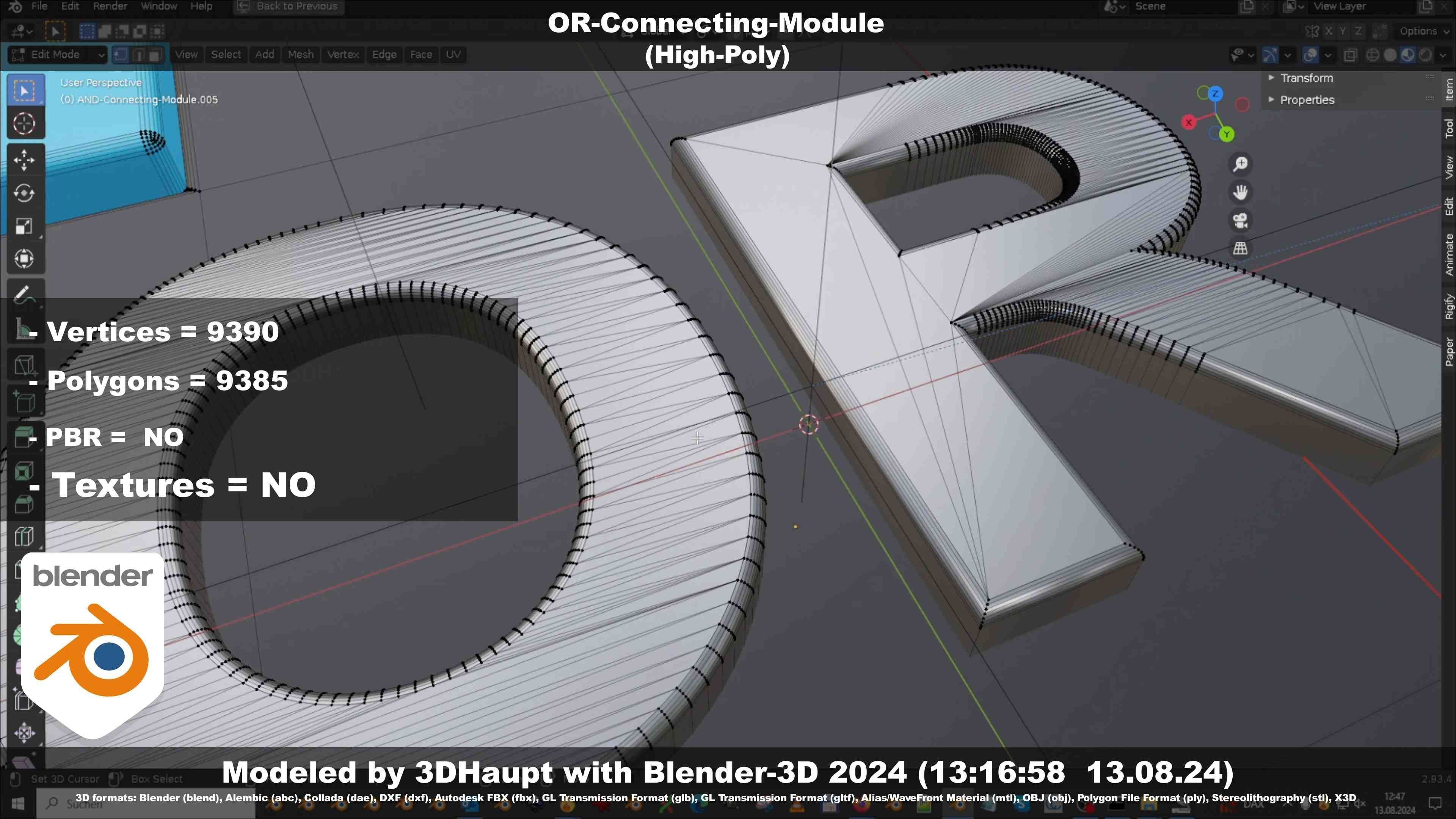This screenshot has width=1456, height=819.
Task: Activate the Inset Faces tool
Action: point(24,471)
